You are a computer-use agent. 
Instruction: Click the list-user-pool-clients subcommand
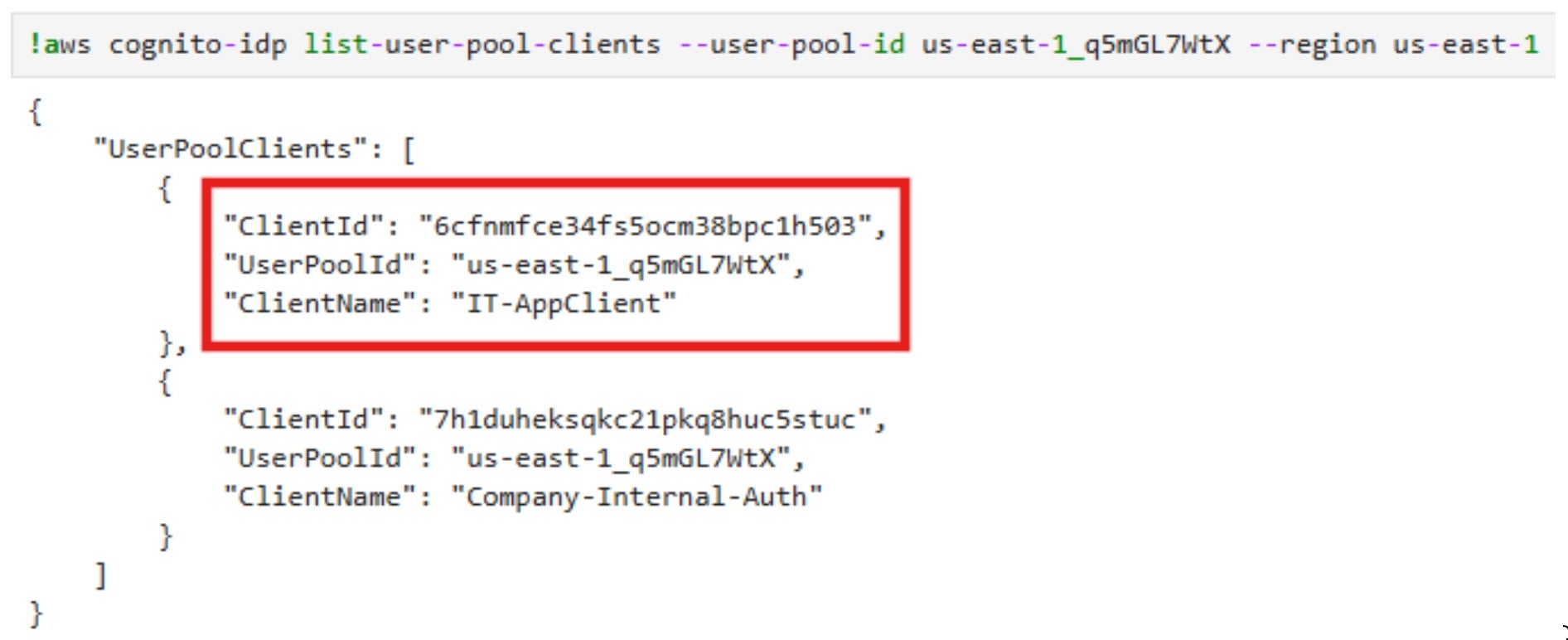pyautogui.click(x=482, y=44)
